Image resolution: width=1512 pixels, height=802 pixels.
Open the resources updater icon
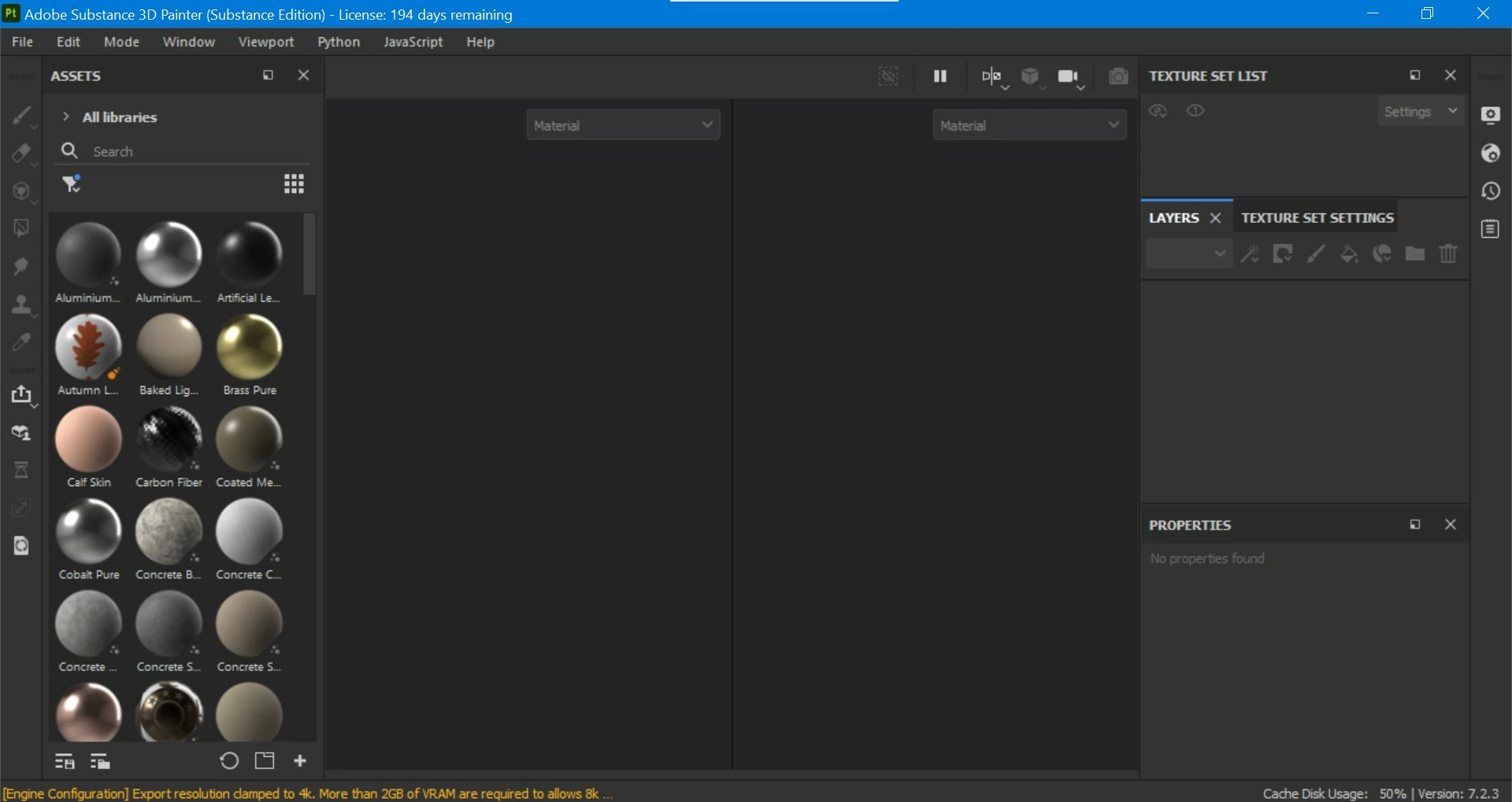point(21,433)
